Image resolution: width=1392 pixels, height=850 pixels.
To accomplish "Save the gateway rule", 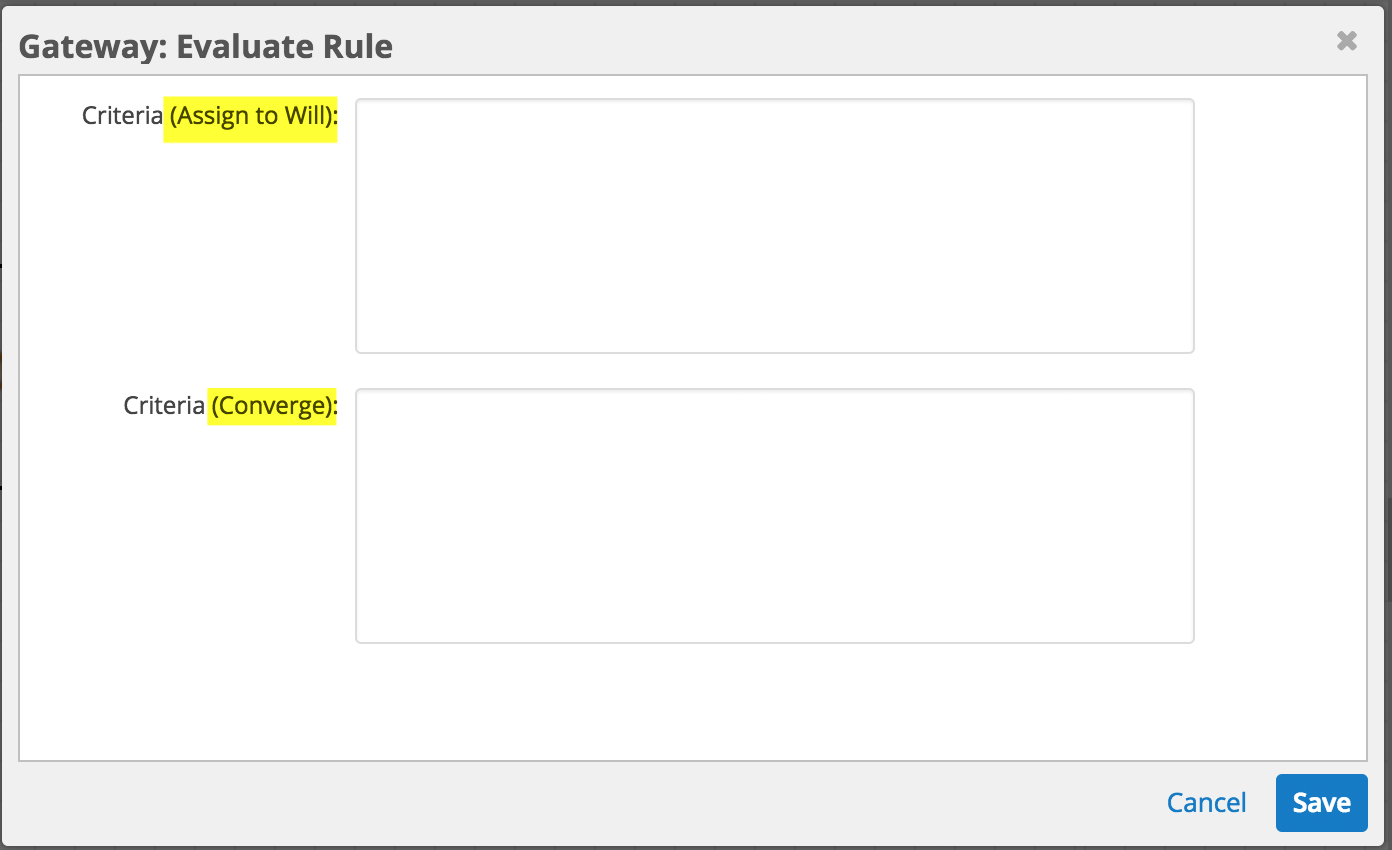I will tap(1321, 803).
